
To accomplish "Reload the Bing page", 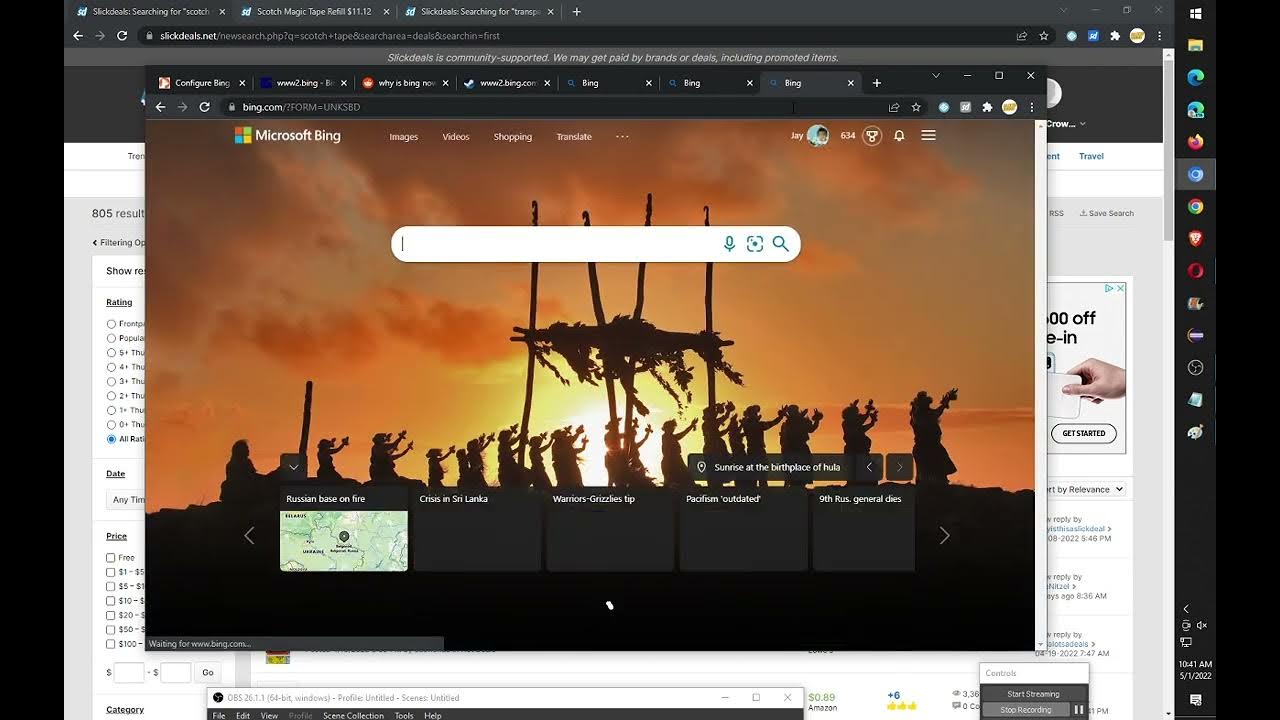I will (204, 107).
